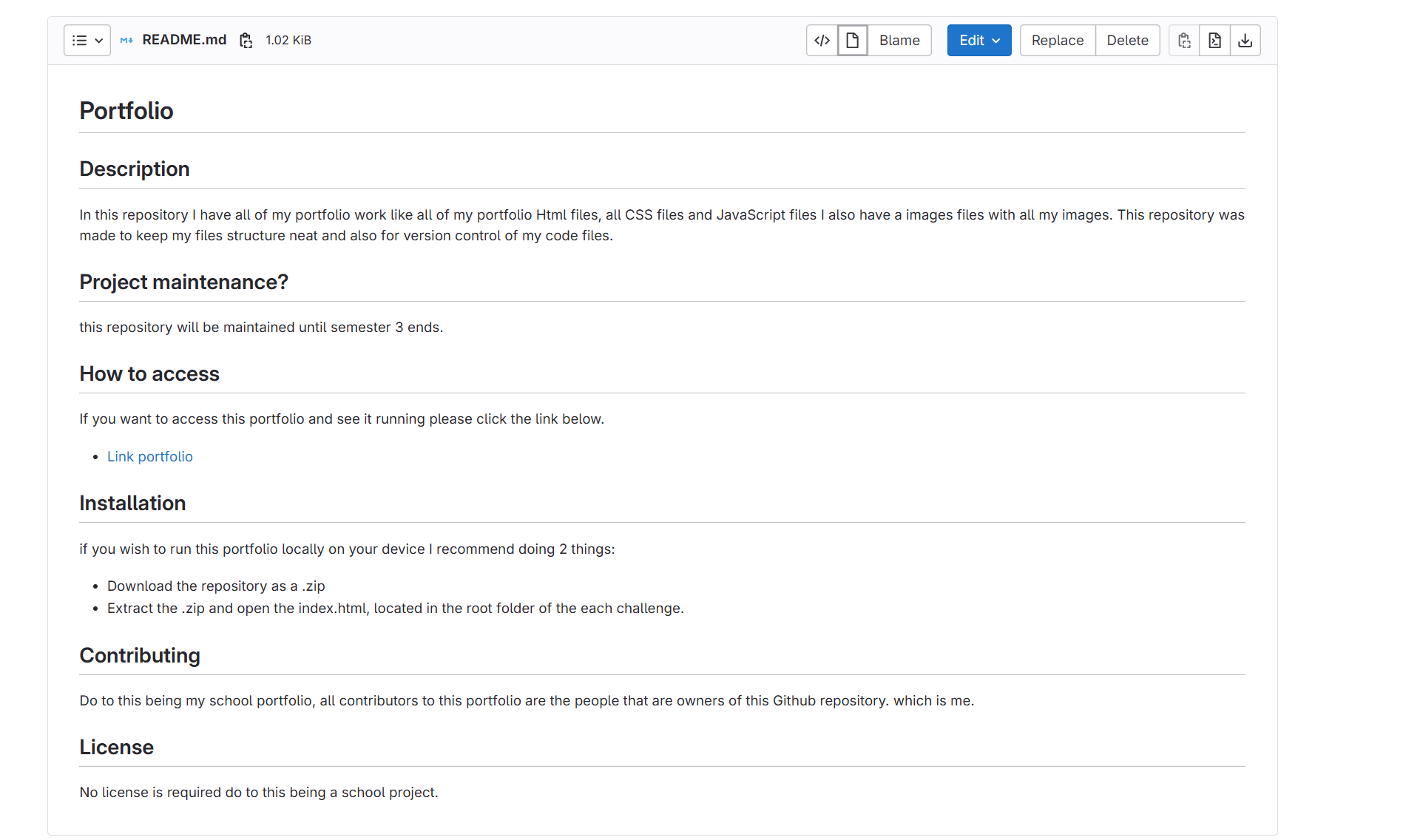Click the Installation section heading
The height and width of the screenshot is (840, 1403).
(132, 504)
